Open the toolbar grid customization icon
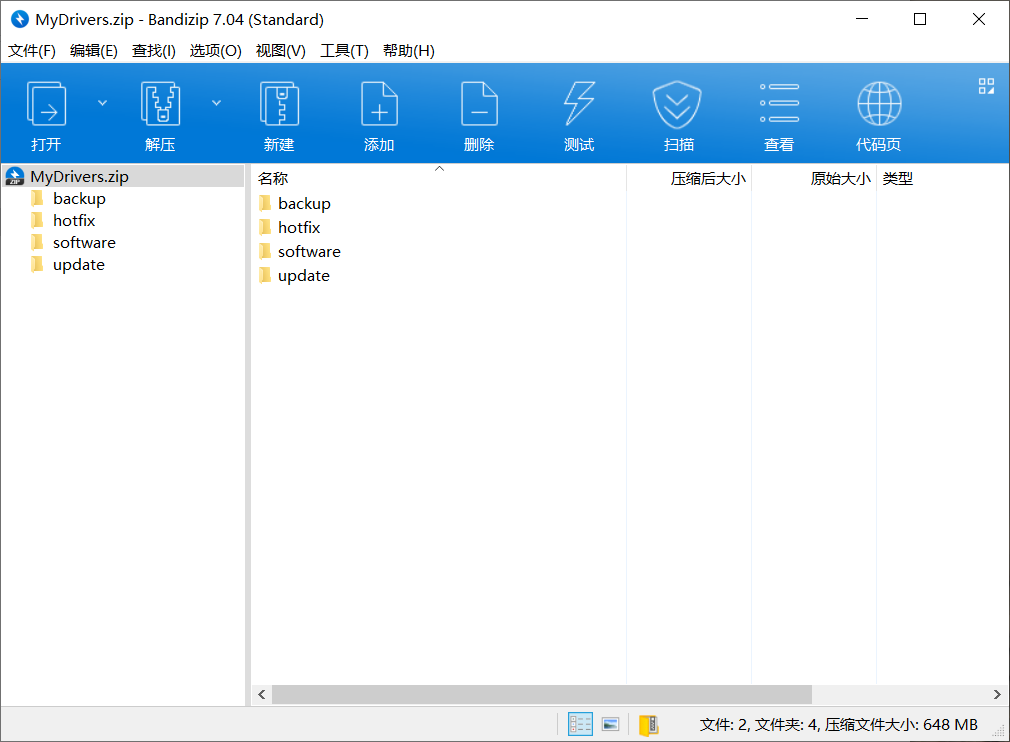Screen dimensions: 1010x742 tap(986, 86)
